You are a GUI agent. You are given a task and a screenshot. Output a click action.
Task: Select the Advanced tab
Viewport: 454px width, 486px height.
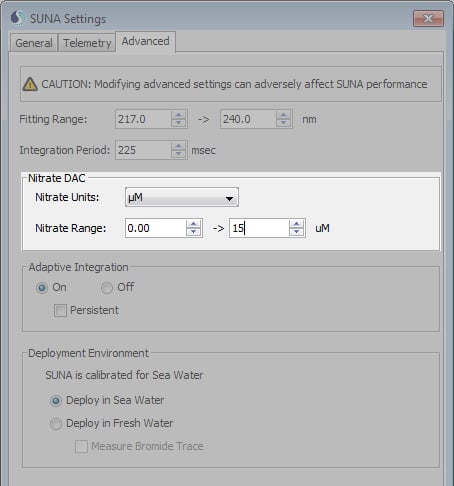(146, 42)
